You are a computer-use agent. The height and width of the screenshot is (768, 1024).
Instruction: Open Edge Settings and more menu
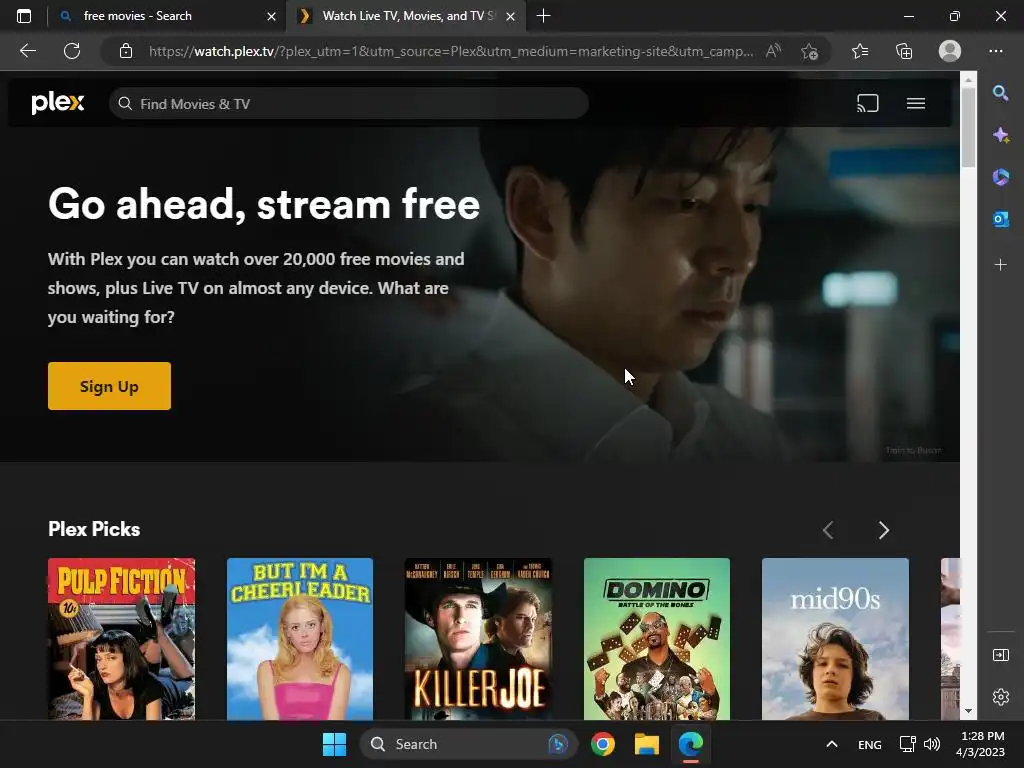point(995,51)
